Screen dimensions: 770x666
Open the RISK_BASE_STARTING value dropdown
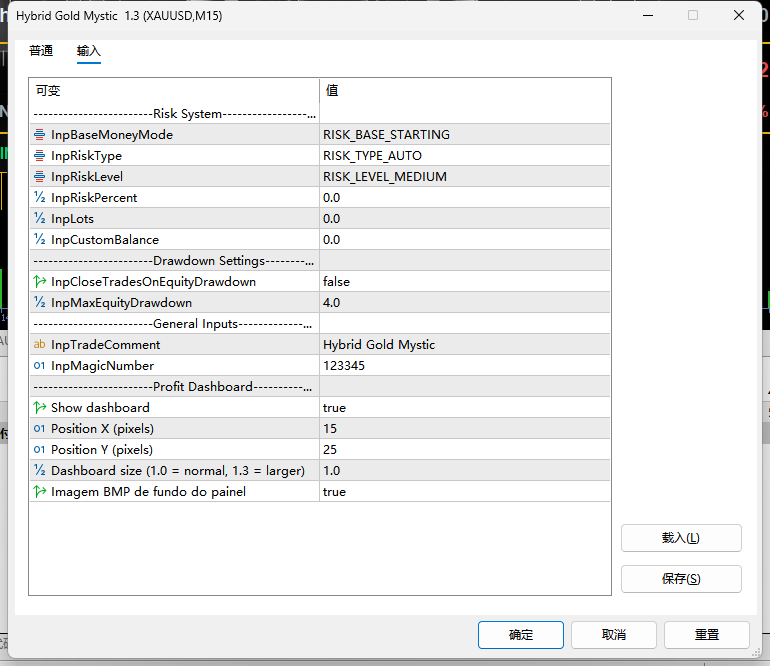pos(465,135)
